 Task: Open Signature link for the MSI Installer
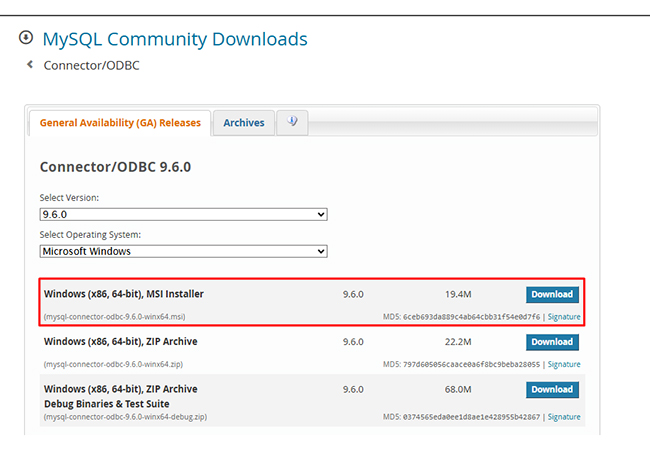564,317
